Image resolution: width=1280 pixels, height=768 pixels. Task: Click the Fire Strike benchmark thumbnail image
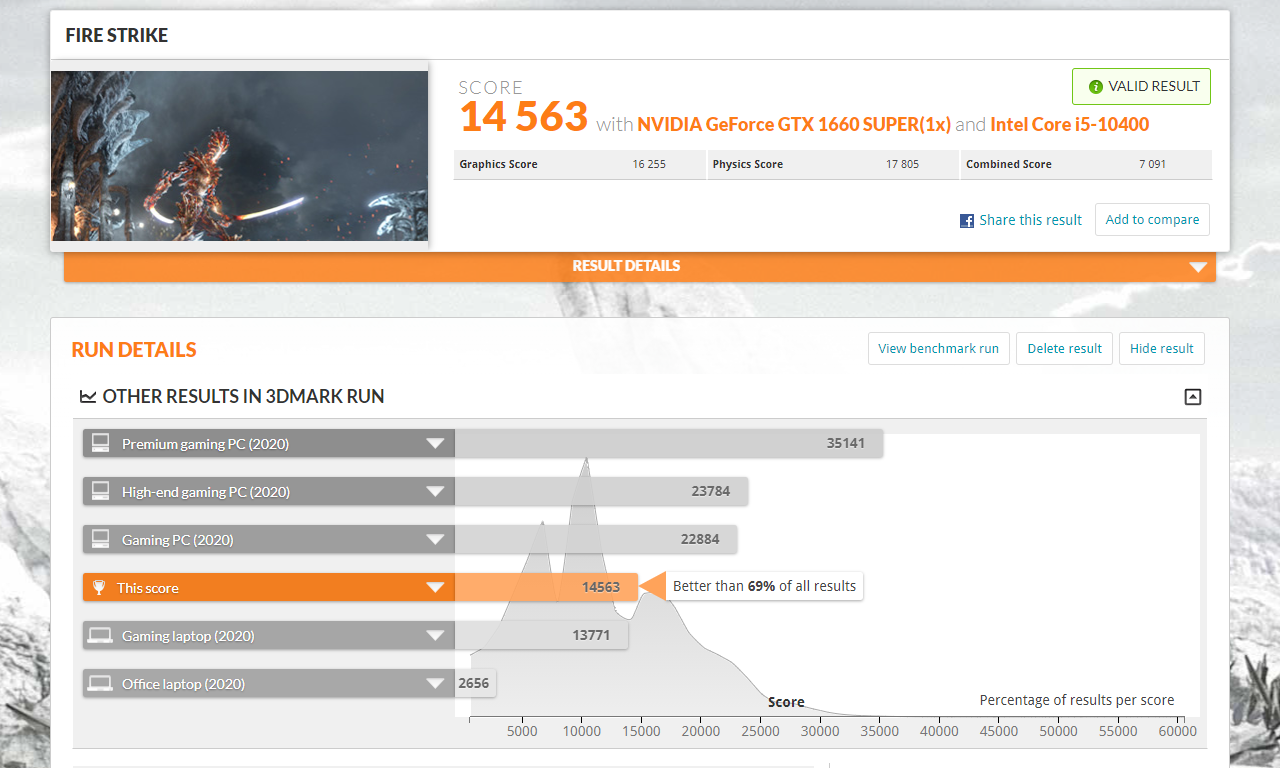[239, 155]
